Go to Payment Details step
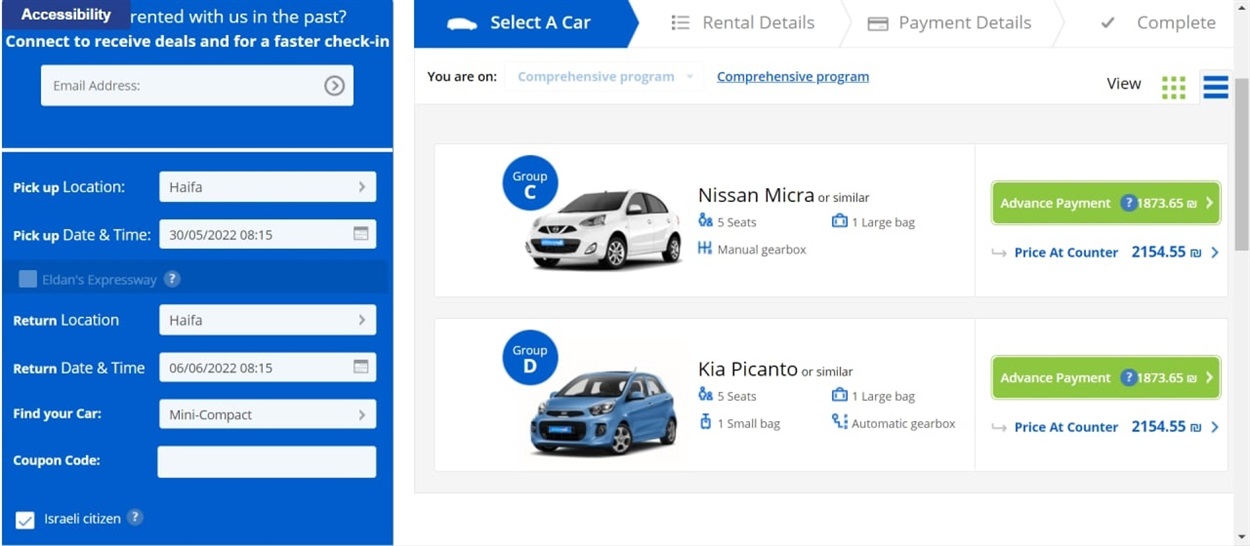1250x546 pixels. (x=948, y=23)
